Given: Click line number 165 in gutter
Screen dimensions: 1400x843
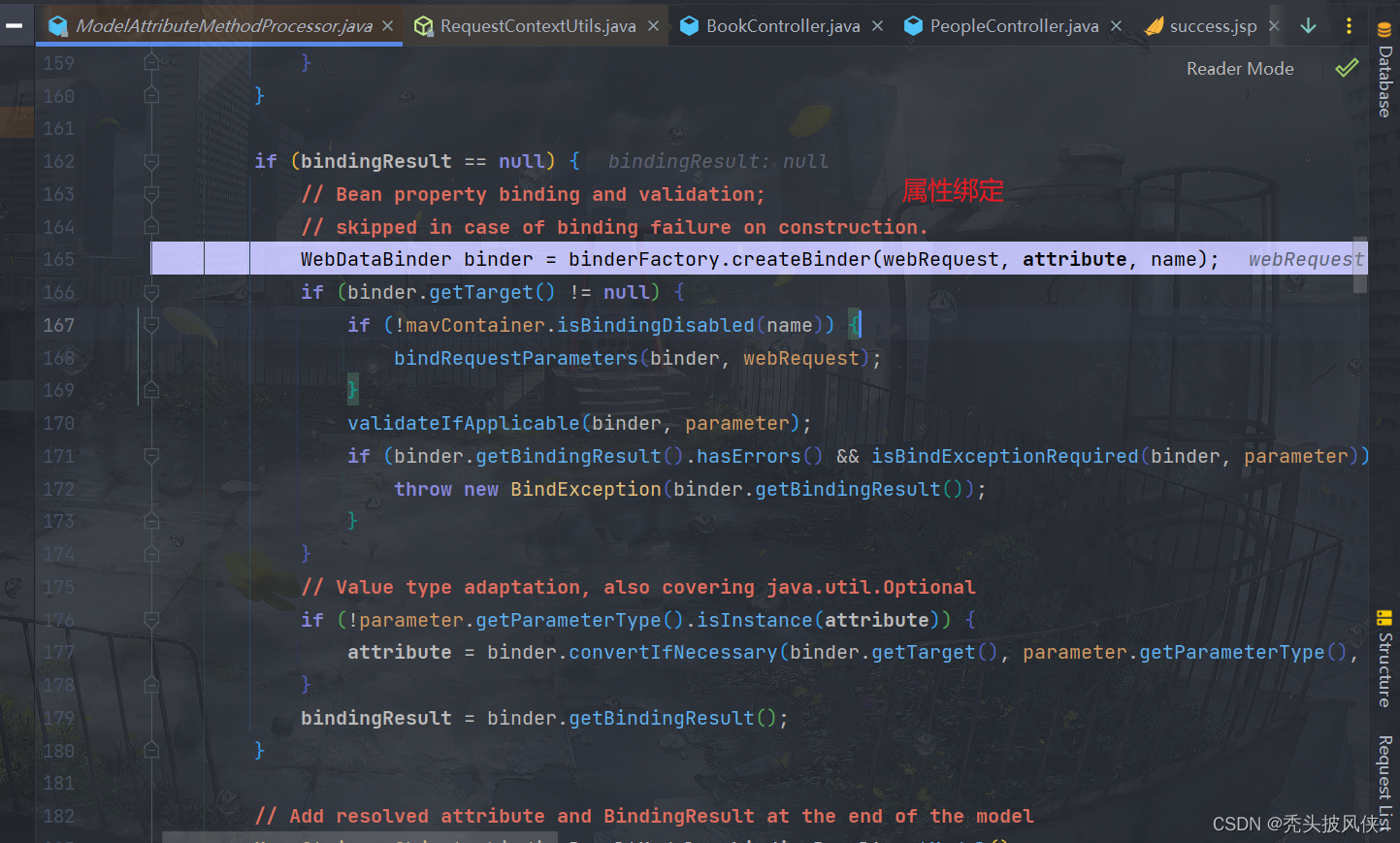Looking at the screenshot, I should [x=58, y=259].
